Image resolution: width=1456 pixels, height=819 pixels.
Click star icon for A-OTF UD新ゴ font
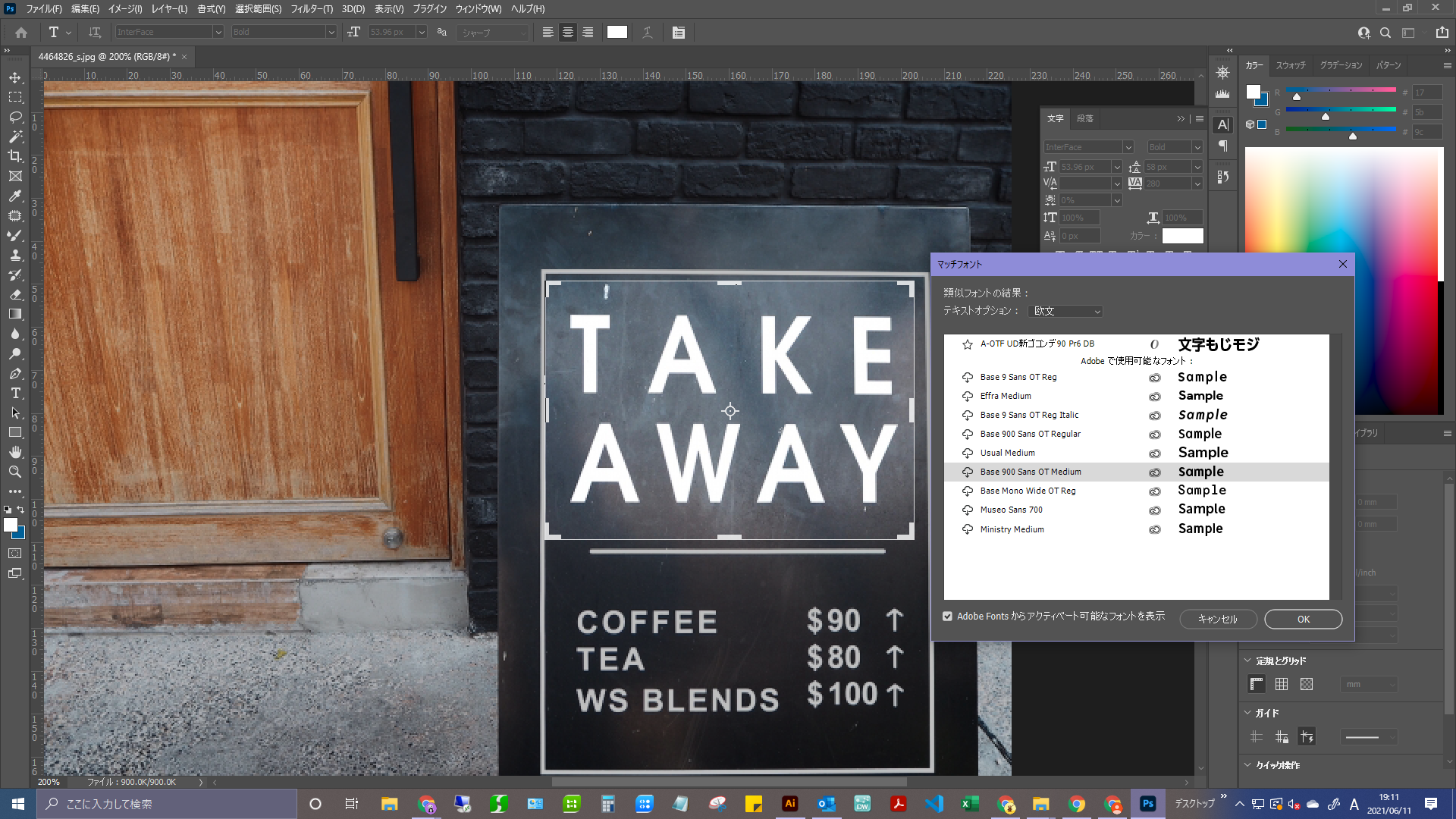pyautogui.click(x=968, y=344)
